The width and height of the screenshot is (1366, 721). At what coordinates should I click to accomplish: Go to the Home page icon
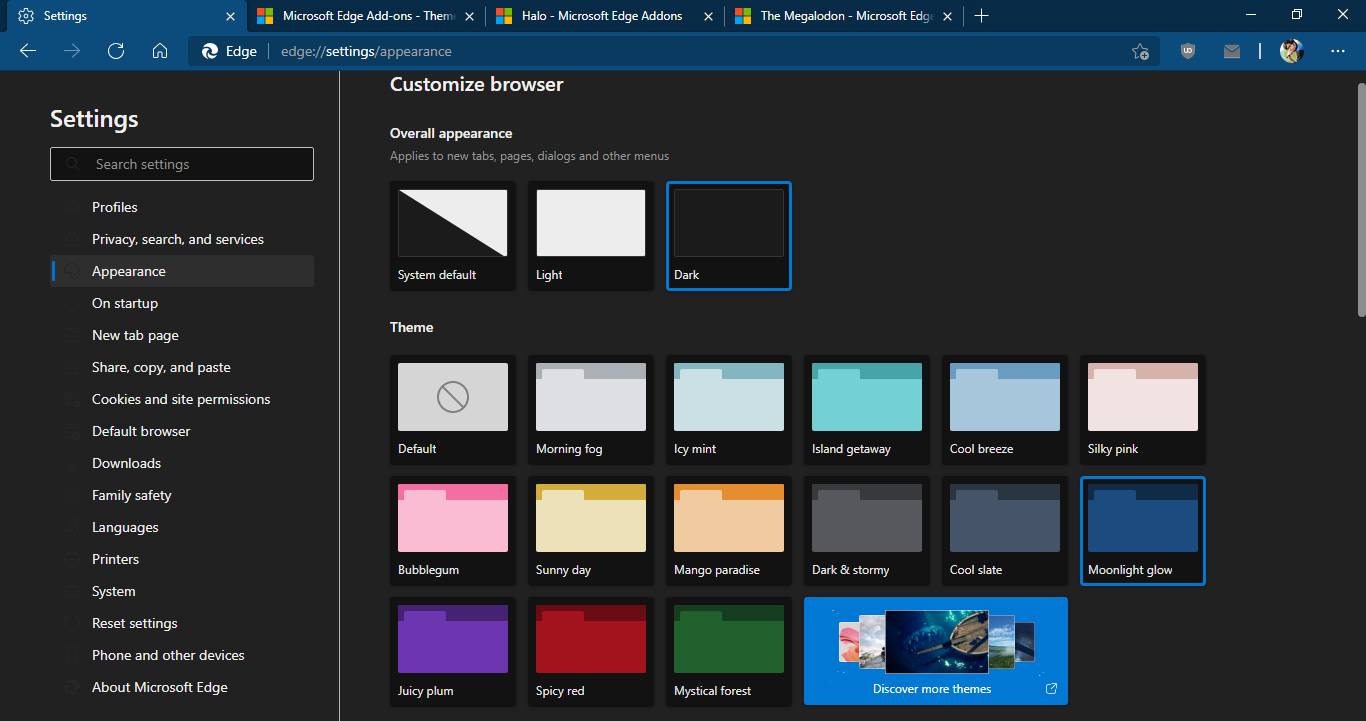(x=160, y=51)
